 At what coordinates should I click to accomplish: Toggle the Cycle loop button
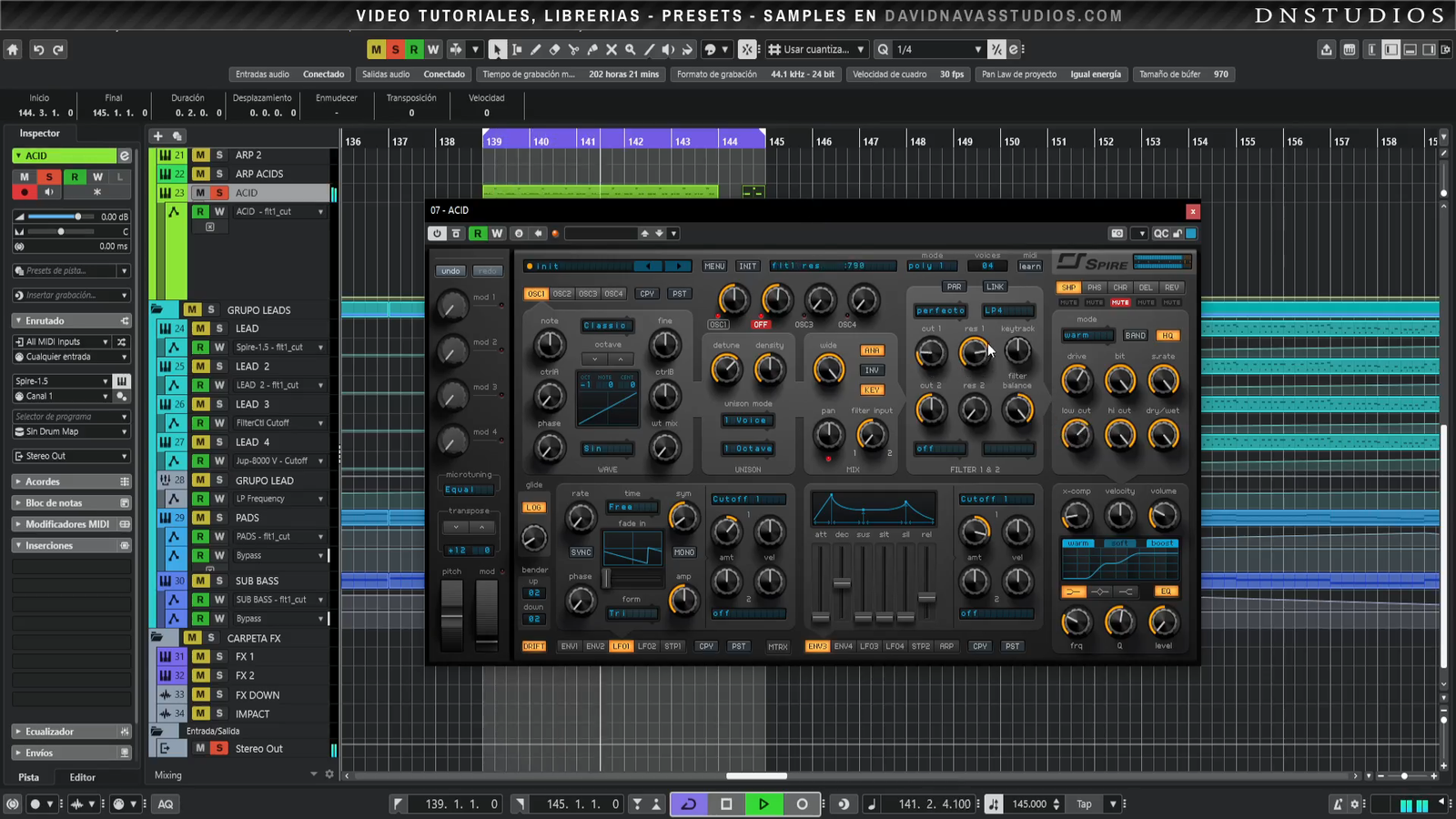coord(689,804)
